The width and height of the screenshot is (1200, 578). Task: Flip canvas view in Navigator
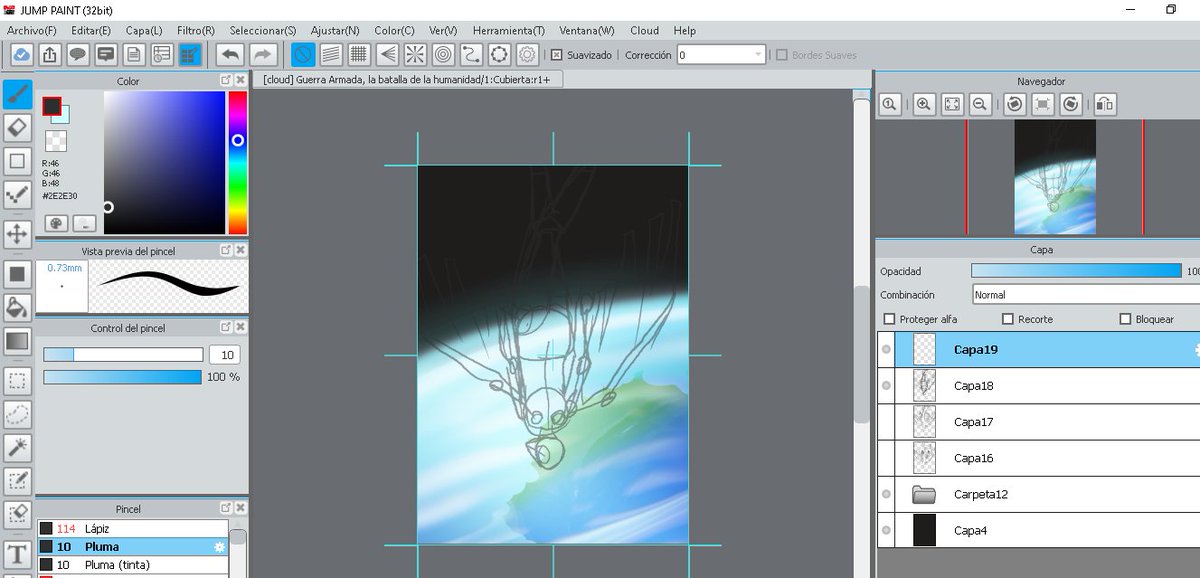pyautogui.click(x=1104, y=103)
